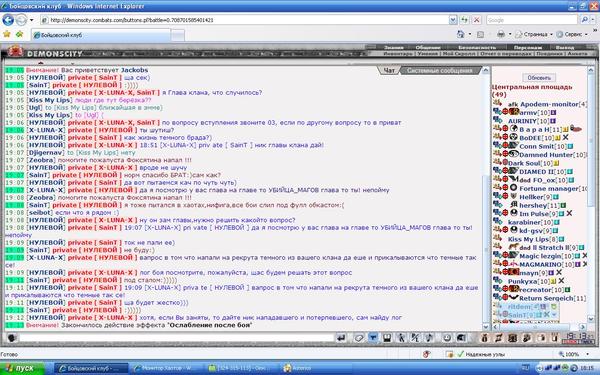Open the Безопасность menu
Screen dimensions: 600x375
477,47
